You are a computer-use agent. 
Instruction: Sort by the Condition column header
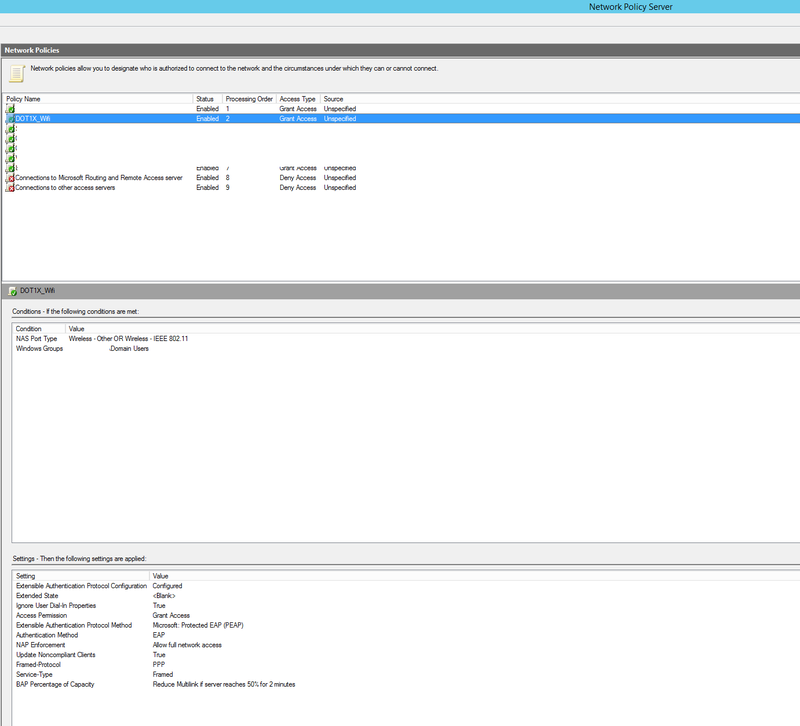(x=30, y=329)
